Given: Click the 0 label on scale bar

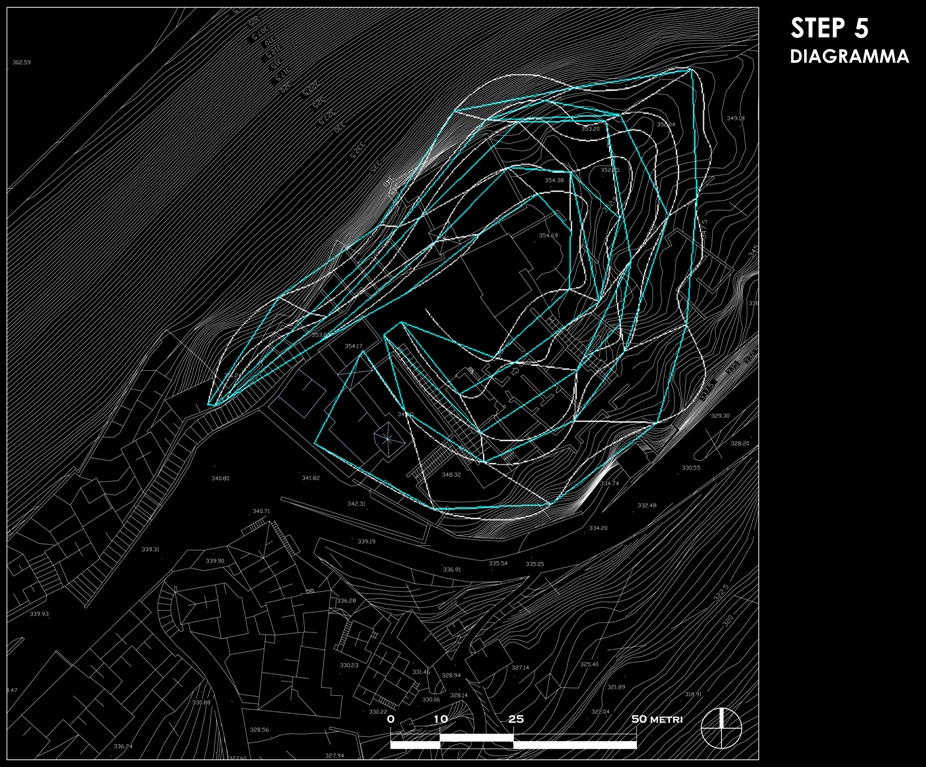Looking at the screenshot, I should point(391,720).
